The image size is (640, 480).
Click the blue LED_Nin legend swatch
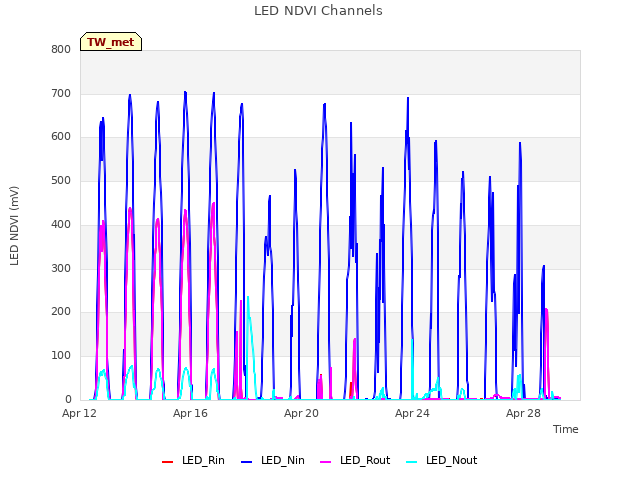247,462
